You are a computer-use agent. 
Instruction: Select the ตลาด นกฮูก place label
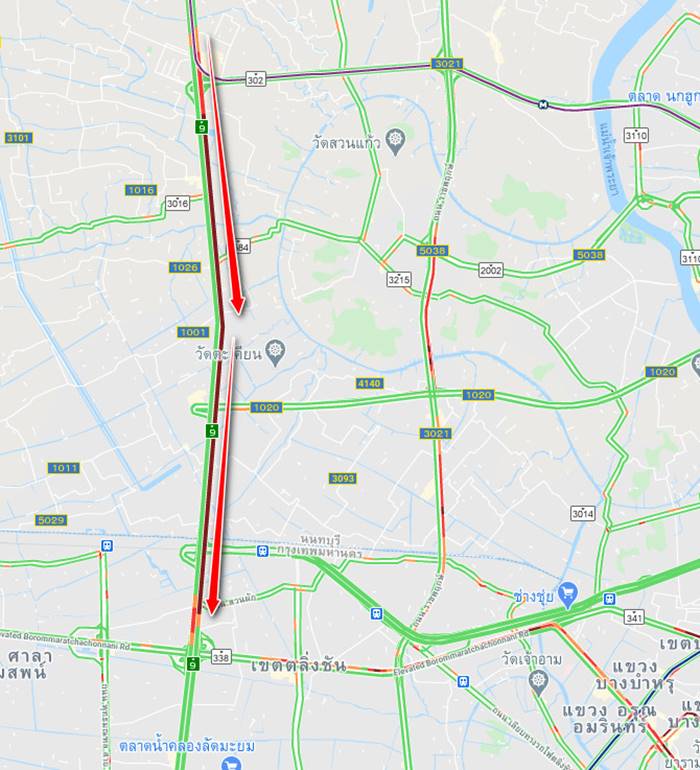coord(664,96)
